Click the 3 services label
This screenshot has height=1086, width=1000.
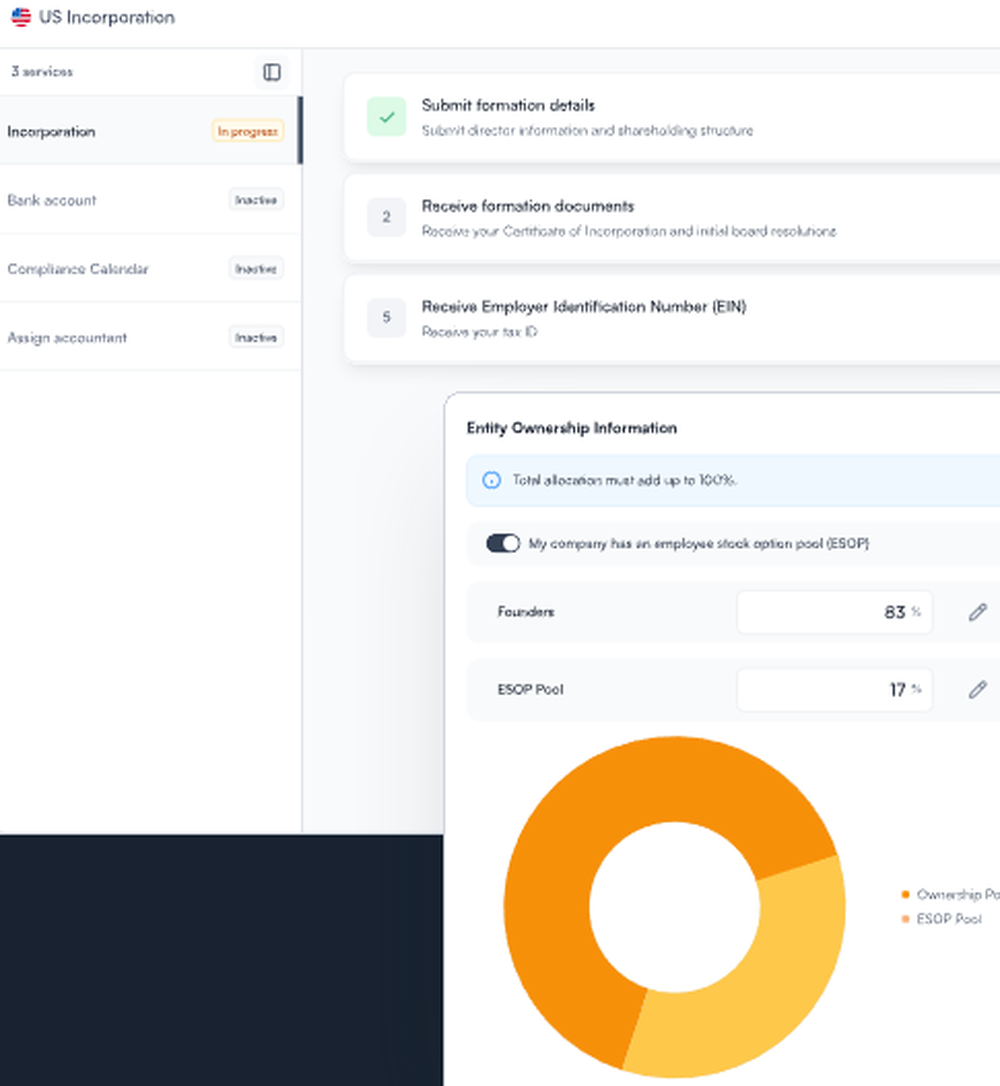pos(42,71)
